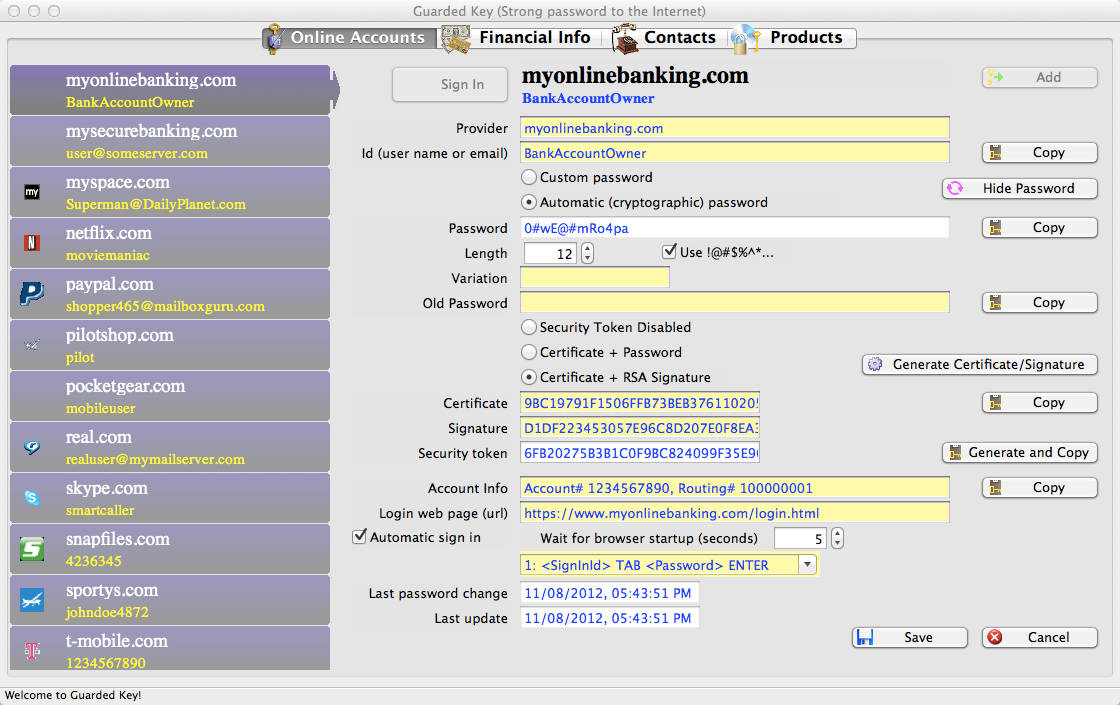
Task: Select the pocketgear.com account entry
Action: (170, 396)
